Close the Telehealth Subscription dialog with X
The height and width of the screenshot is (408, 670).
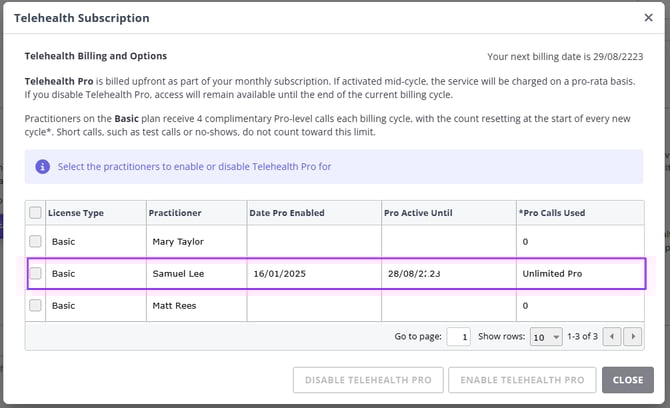pyautogui.click(x=648, y=18)
